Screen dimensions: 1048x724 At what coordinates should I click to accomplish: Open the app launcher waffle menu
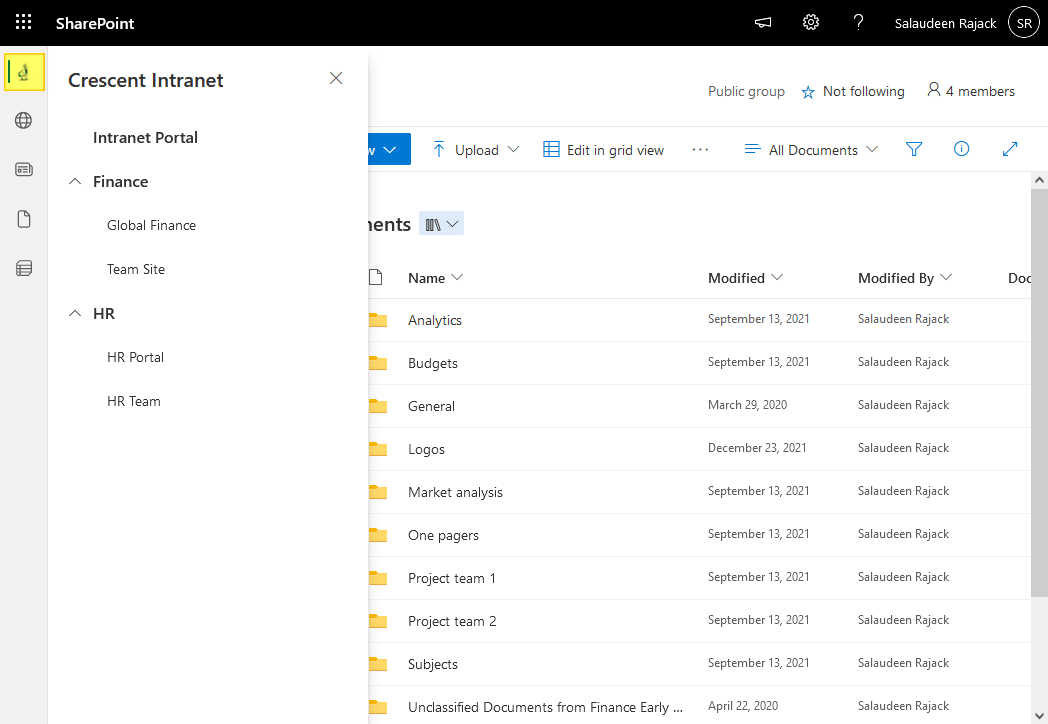22,22
